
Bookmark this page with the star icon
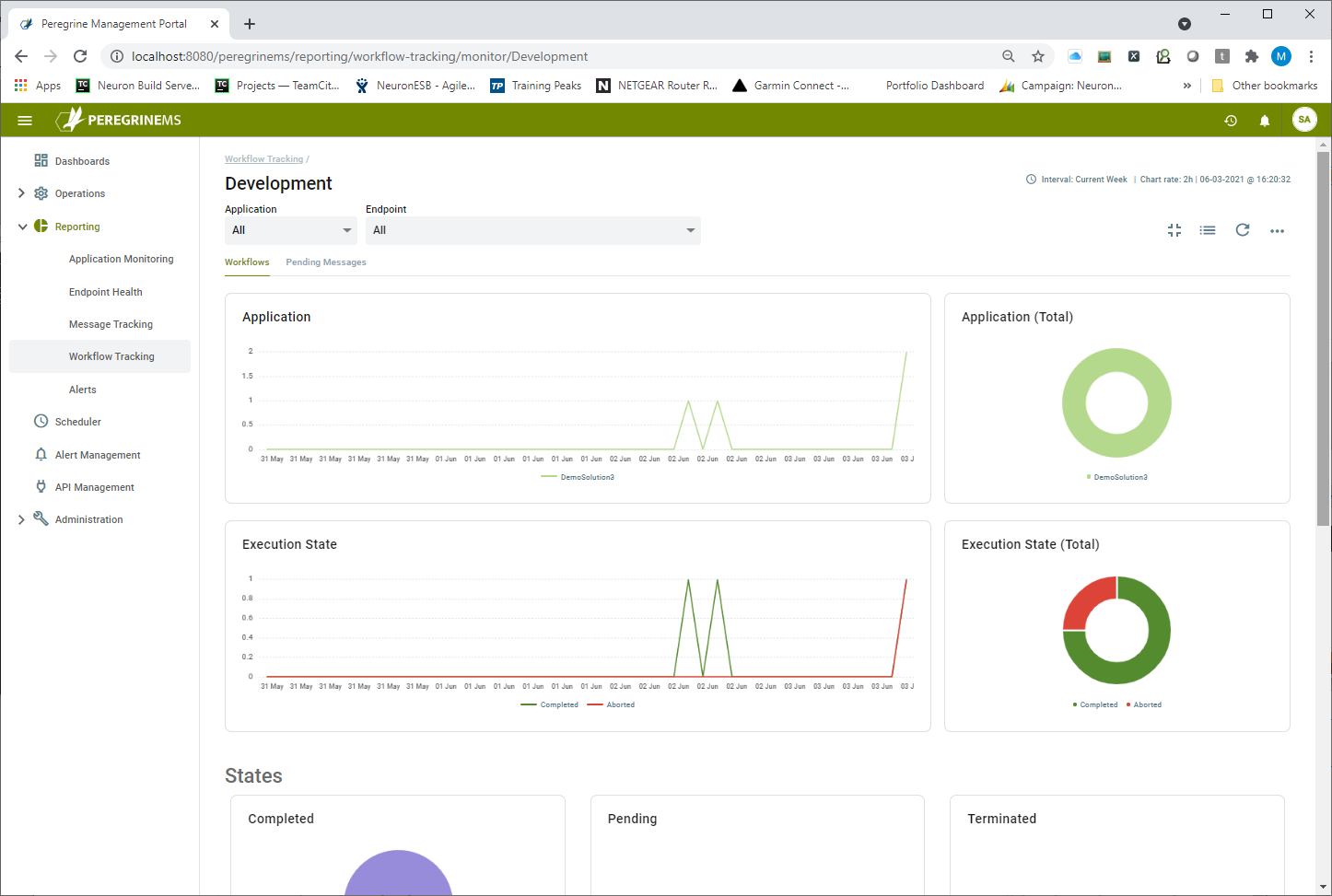point(1038,56)
